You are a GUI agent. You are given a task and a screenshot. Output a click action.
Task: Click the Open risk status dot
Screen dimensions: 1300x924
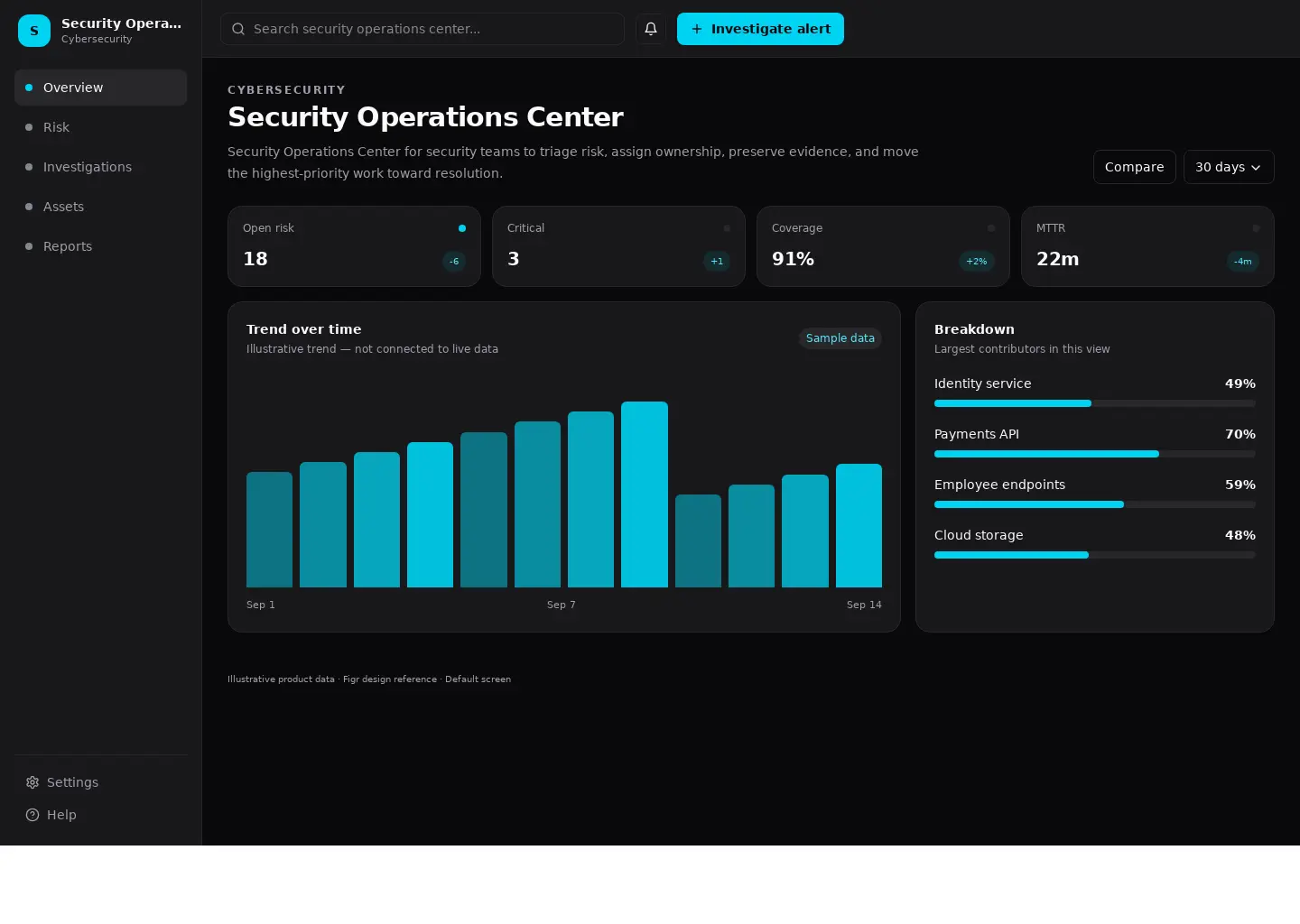click(462, 228)
